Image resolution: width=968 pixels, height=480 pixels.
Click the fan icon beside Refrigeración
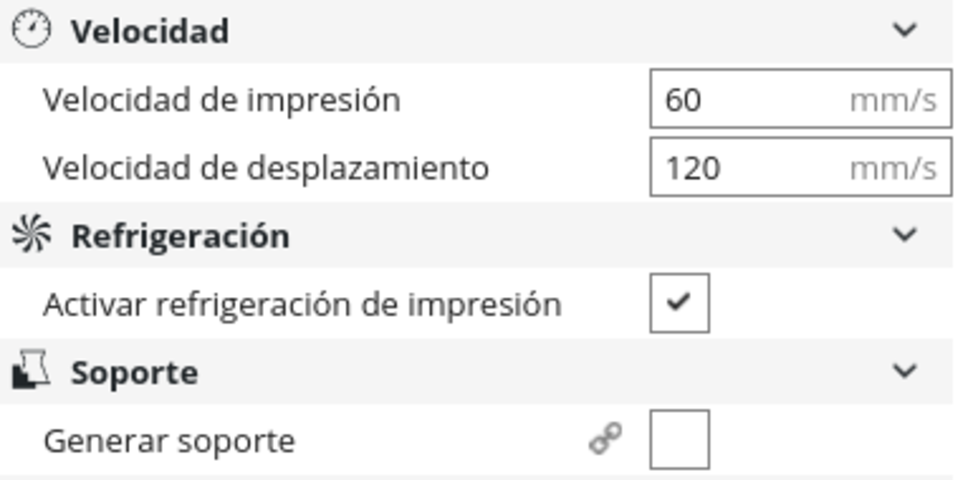point(31,235)
